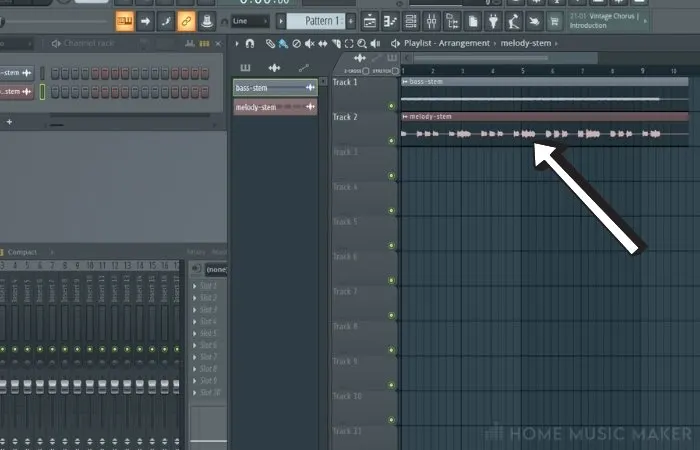Add a channel with the plus button
The image size is (700, 450).
click(9, 122)
